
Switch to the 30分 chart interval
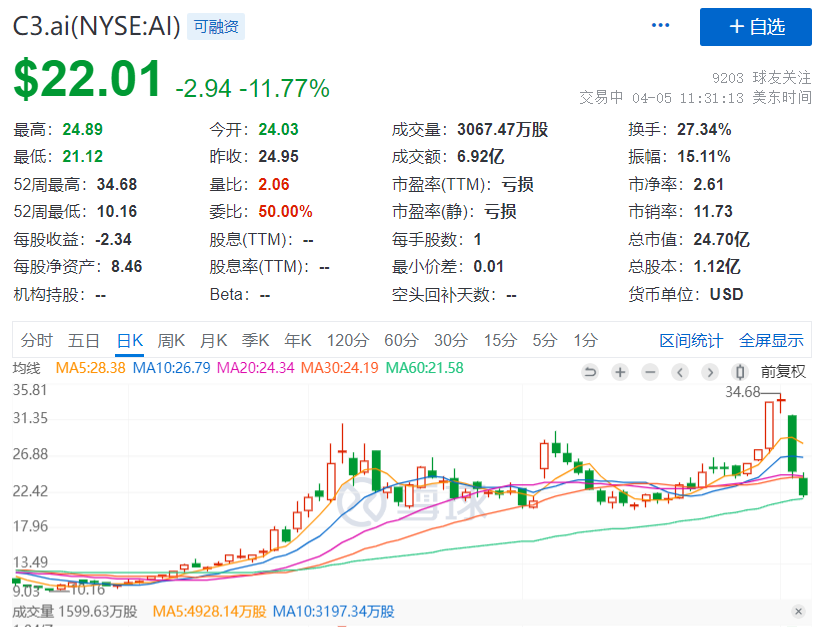tap(450, 341)
